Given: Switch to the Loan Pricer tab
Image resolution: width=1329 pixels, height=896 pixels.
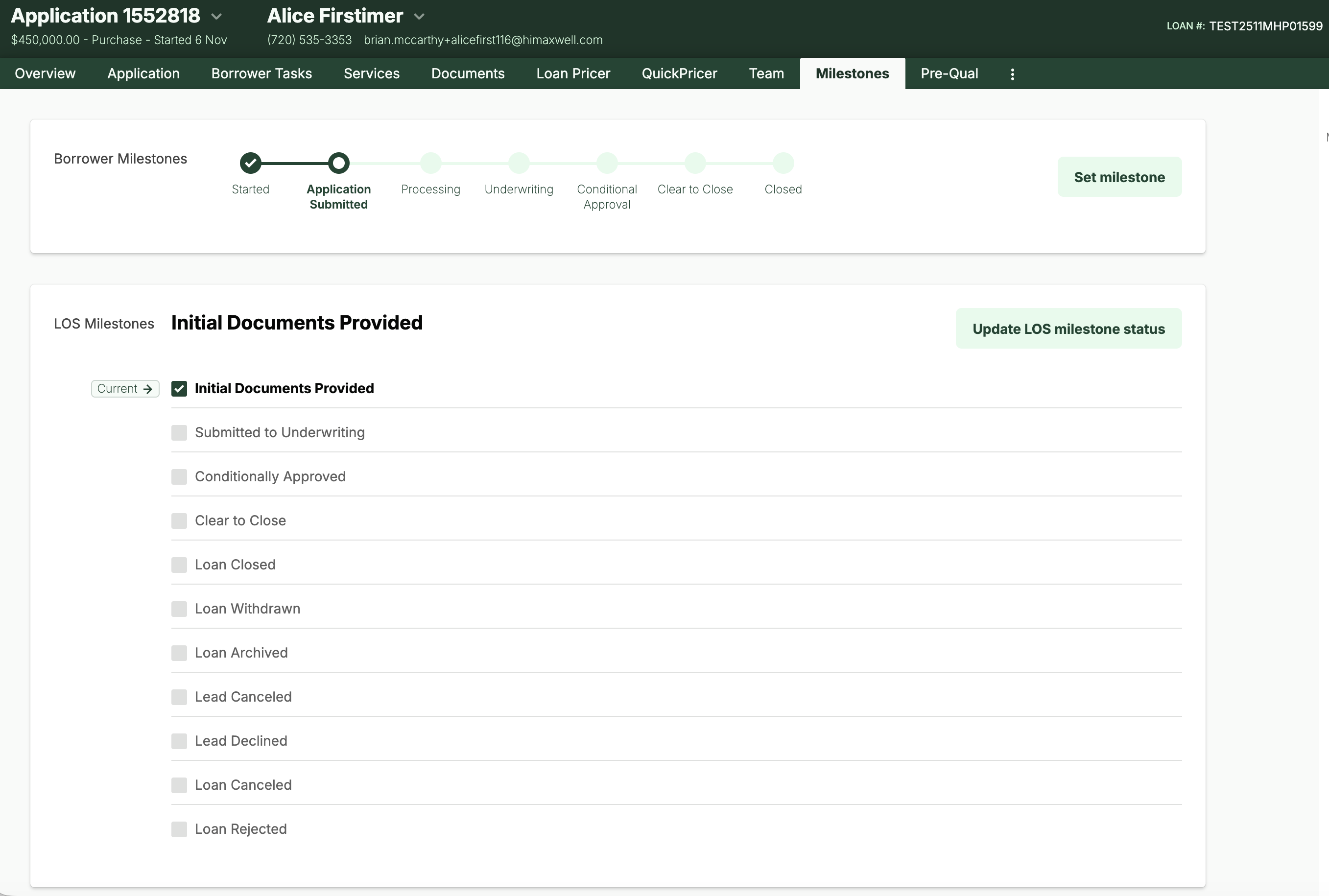Looking at the screenshot, I should (x=572, y=74).
